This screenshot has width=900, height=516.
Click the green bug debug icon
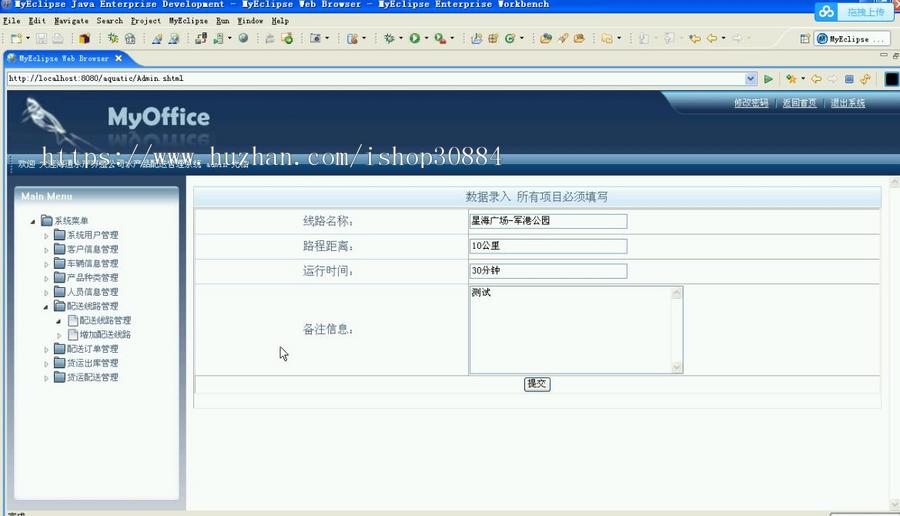tap(113, 38)
